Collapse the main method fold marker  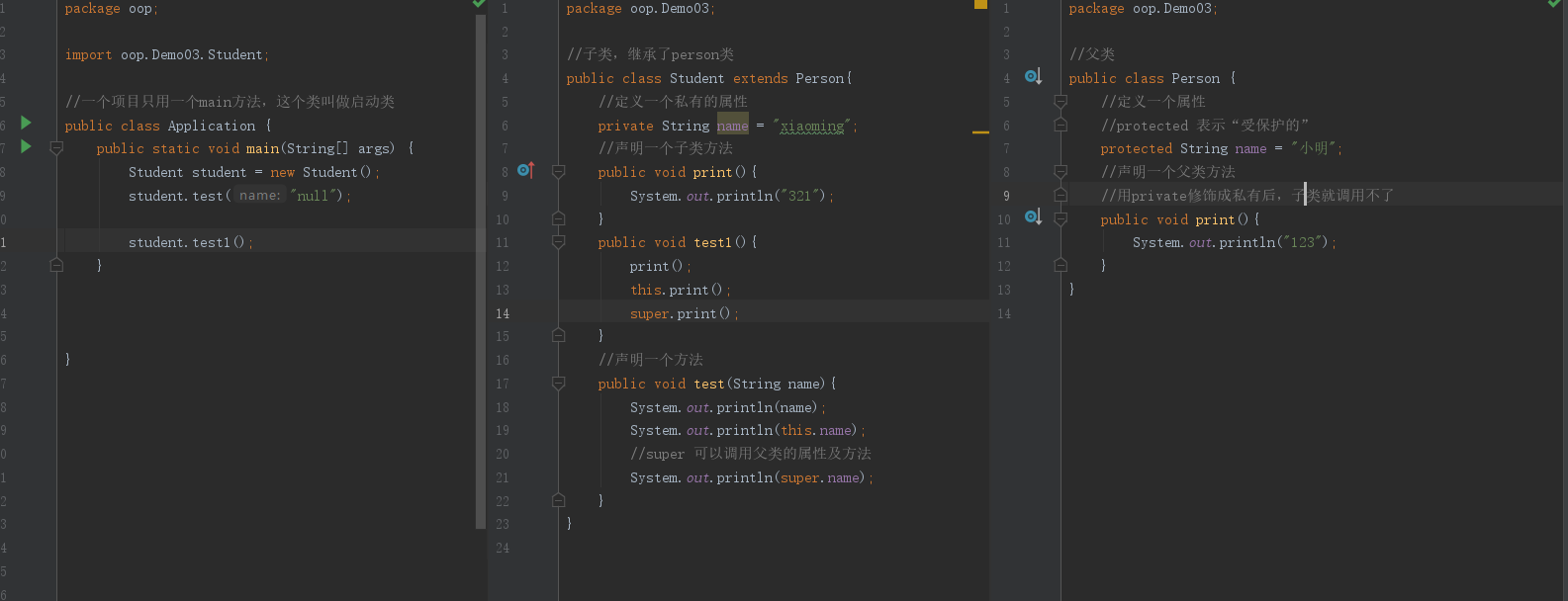(56, 148)
